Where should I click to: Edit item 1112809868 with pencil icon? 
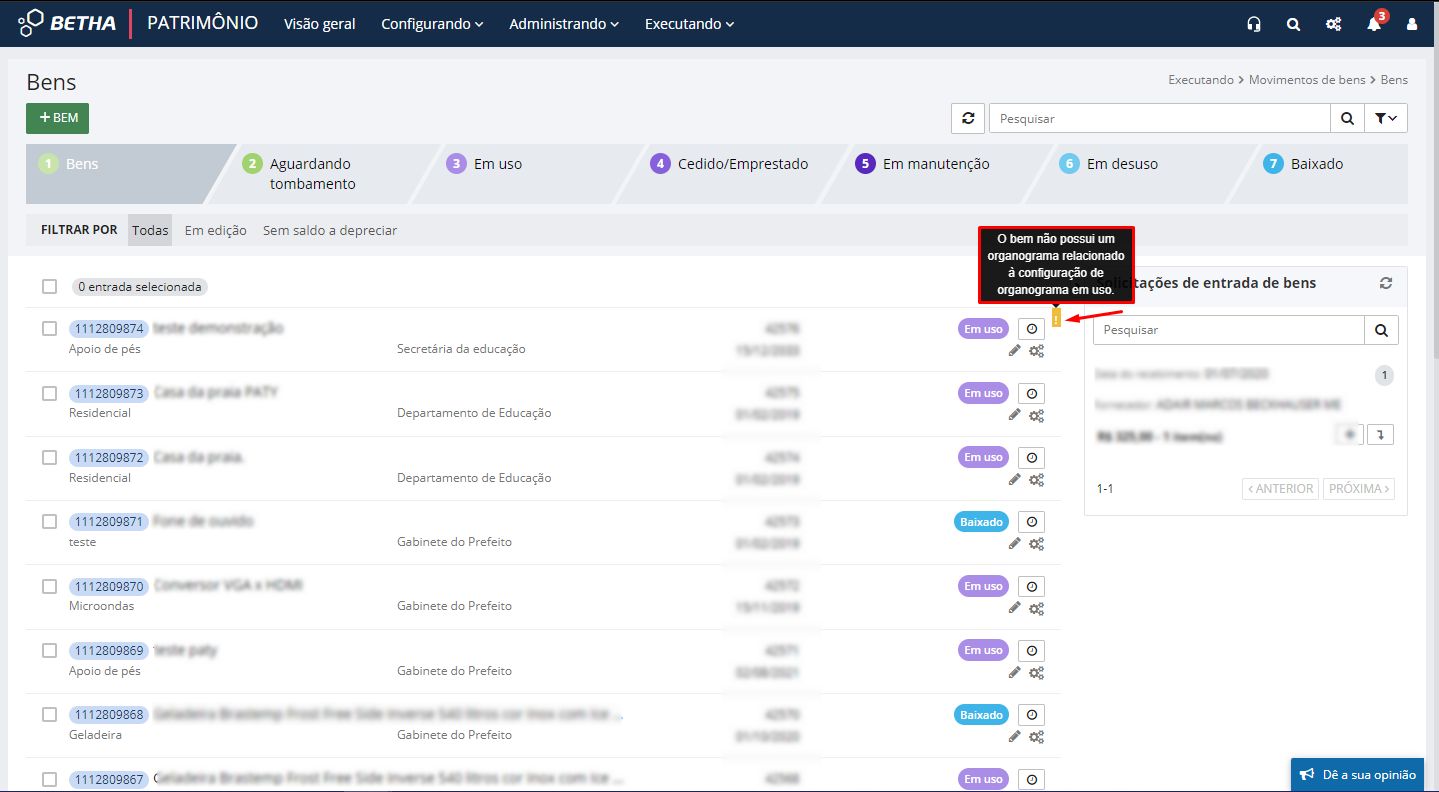(1015, 736)
